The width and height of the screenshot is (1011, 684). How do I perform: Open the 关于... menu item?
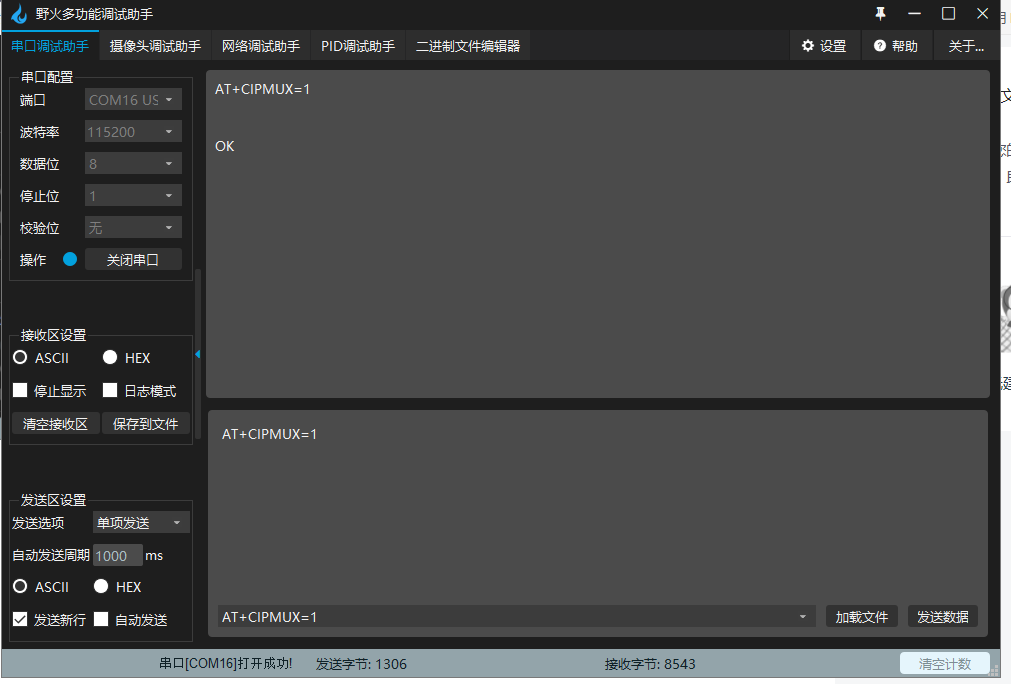tap(966, 46)
